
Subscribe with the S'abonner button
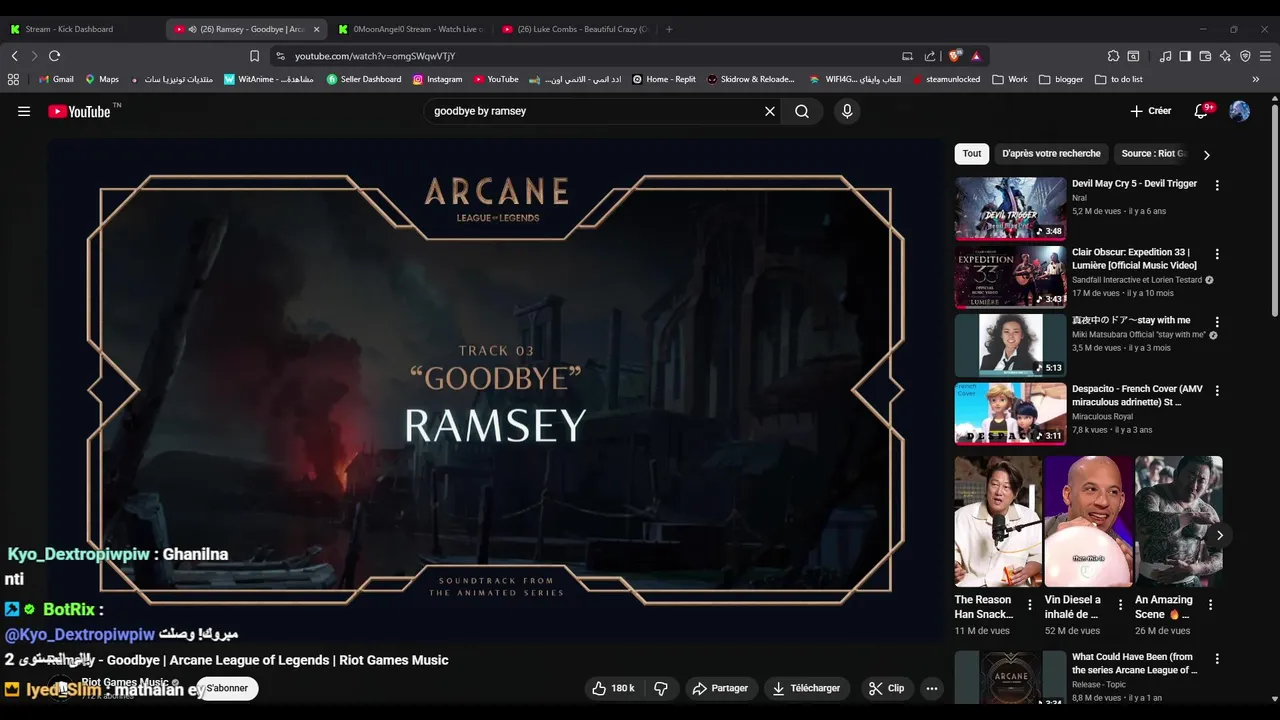(227, 688)
